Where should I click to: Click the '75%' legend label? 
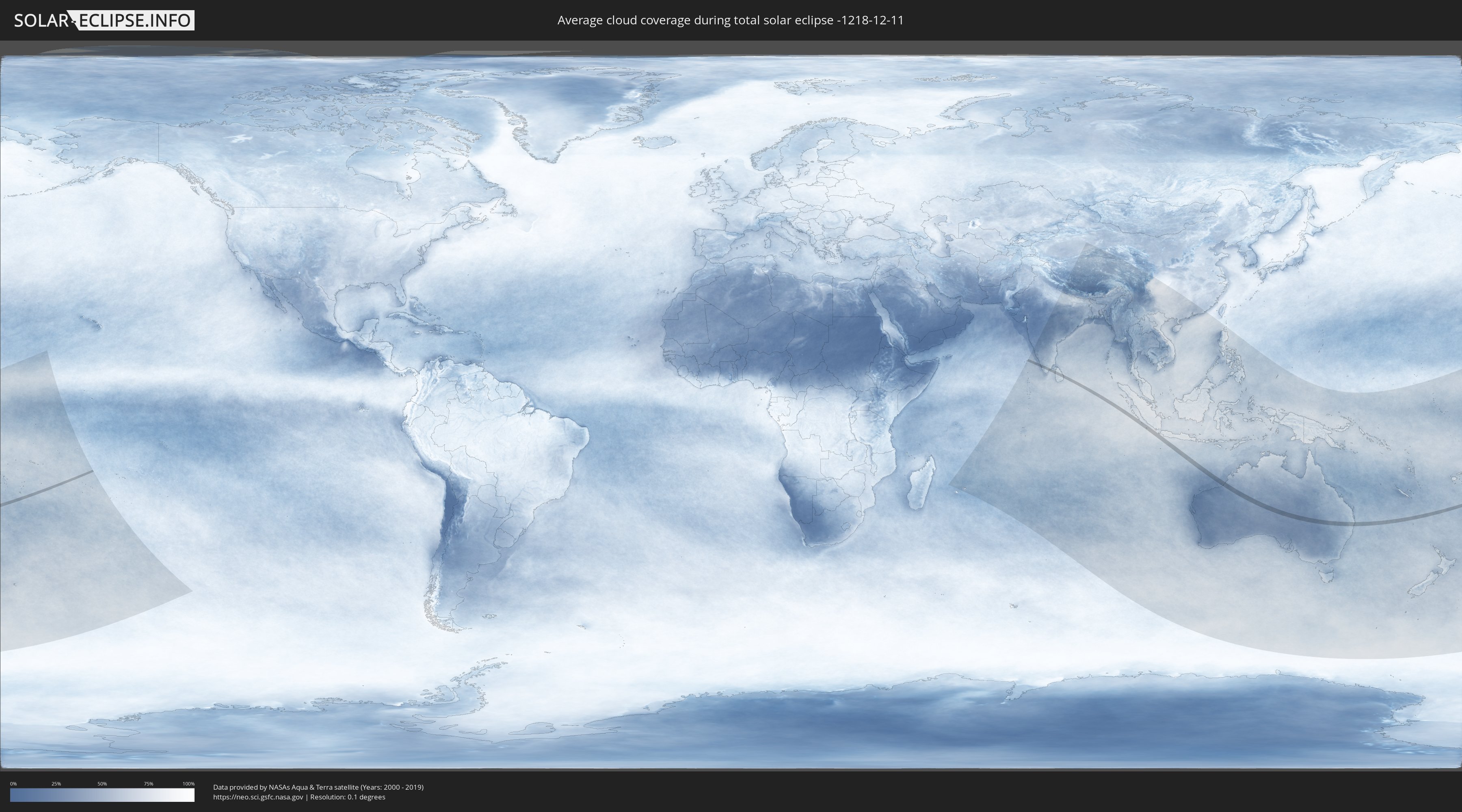(148, 784)
